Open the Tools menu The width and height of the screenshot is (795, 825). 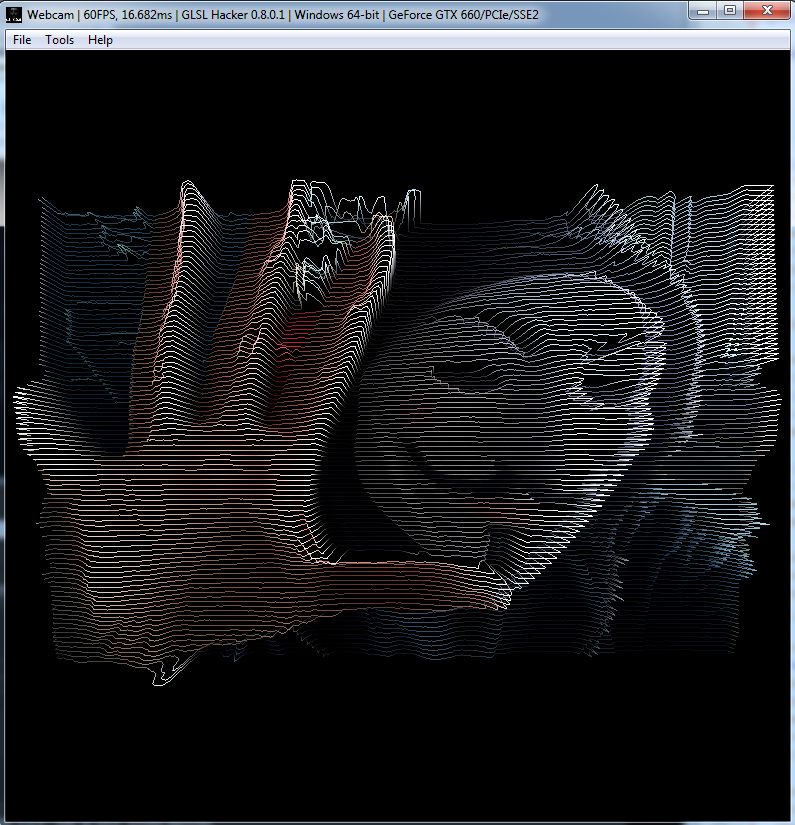click(x=59, y=40)
